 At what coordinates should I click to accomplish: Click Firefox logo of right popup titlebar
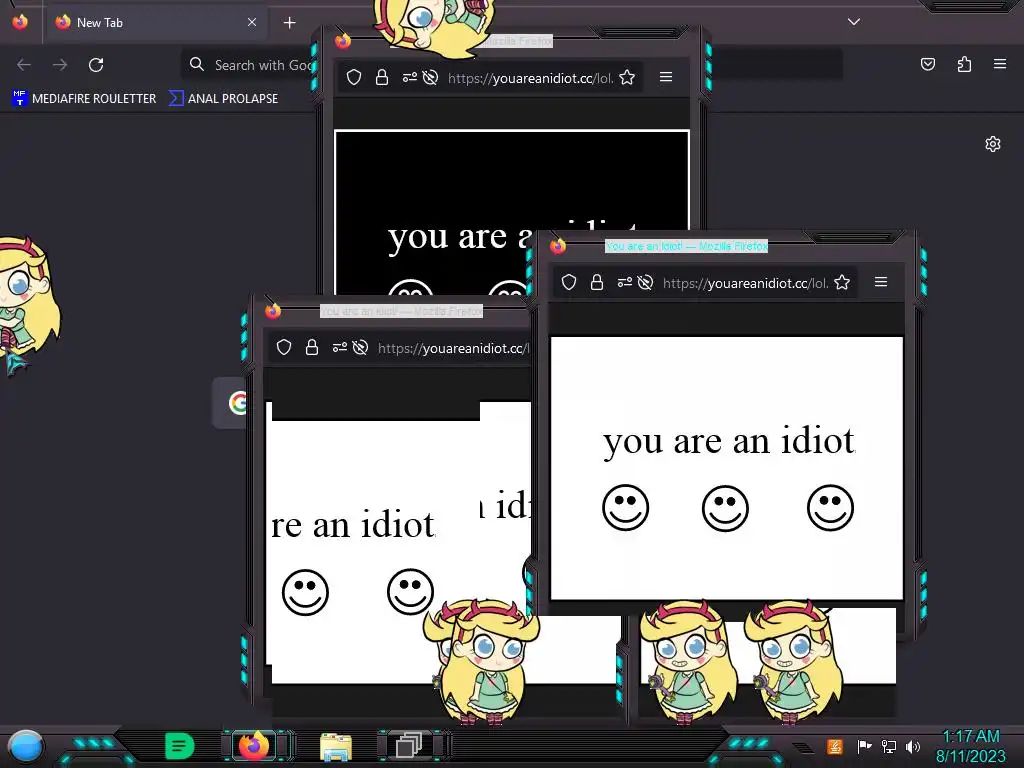click(558, 246)
